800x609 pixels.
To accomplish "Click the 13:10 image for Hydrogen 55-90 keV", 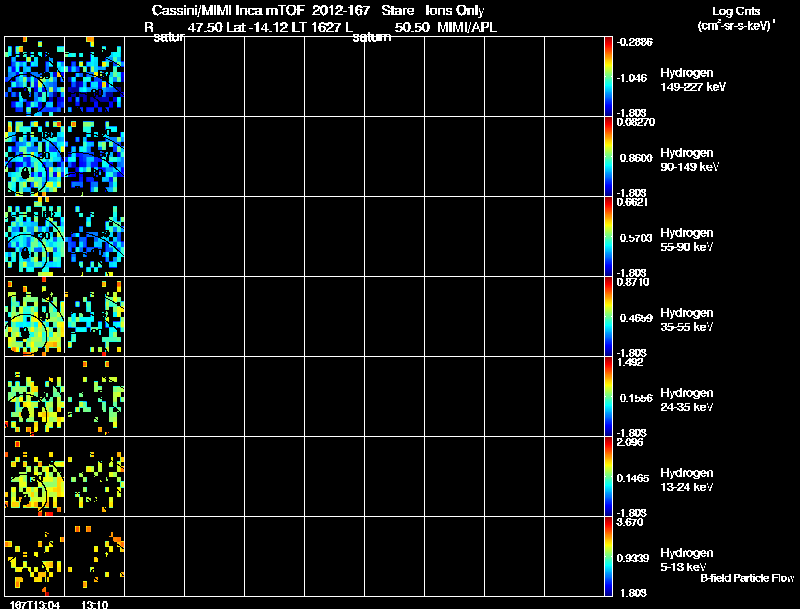I will tap(95, 237).
